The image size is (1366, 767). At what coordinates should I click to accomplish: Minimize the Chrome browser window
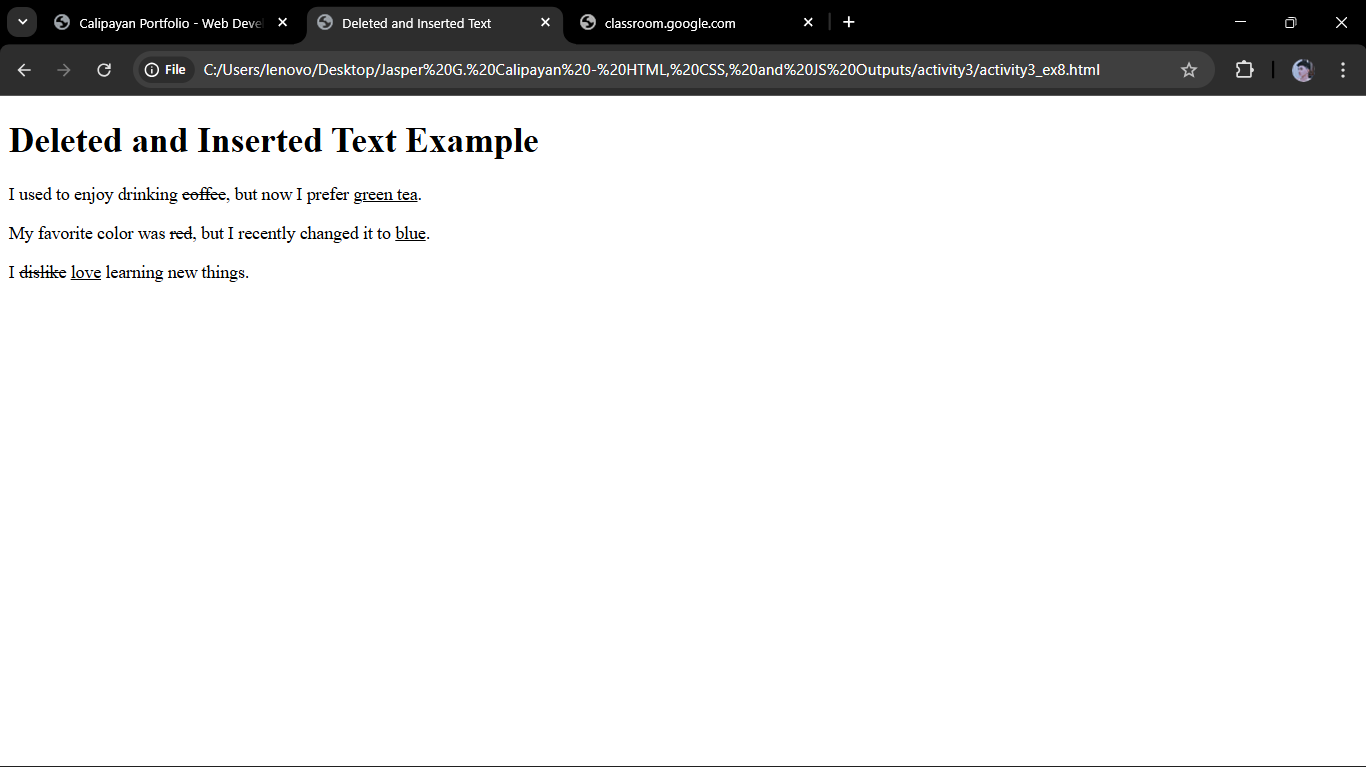click(x=1241, y=22)
